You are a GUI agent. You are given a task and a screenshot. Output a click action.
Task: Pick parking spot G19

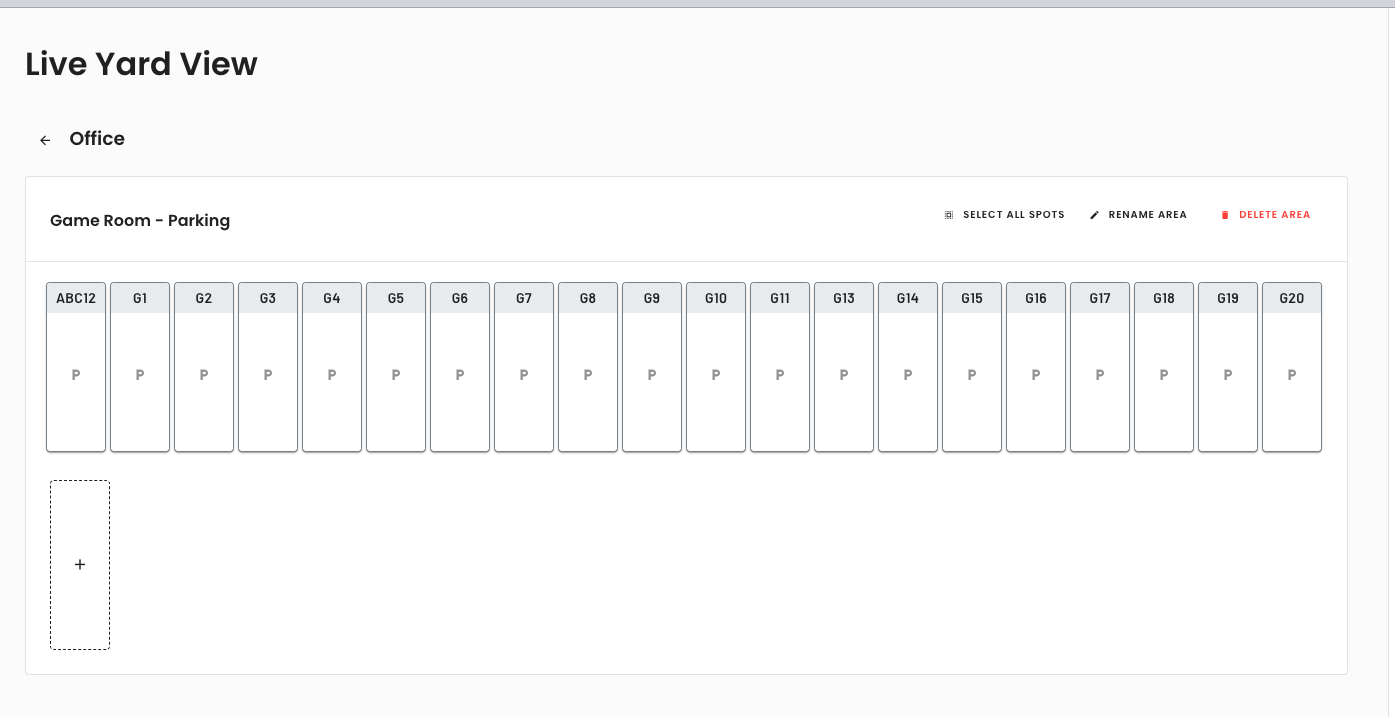click(x=1228, y=367)
